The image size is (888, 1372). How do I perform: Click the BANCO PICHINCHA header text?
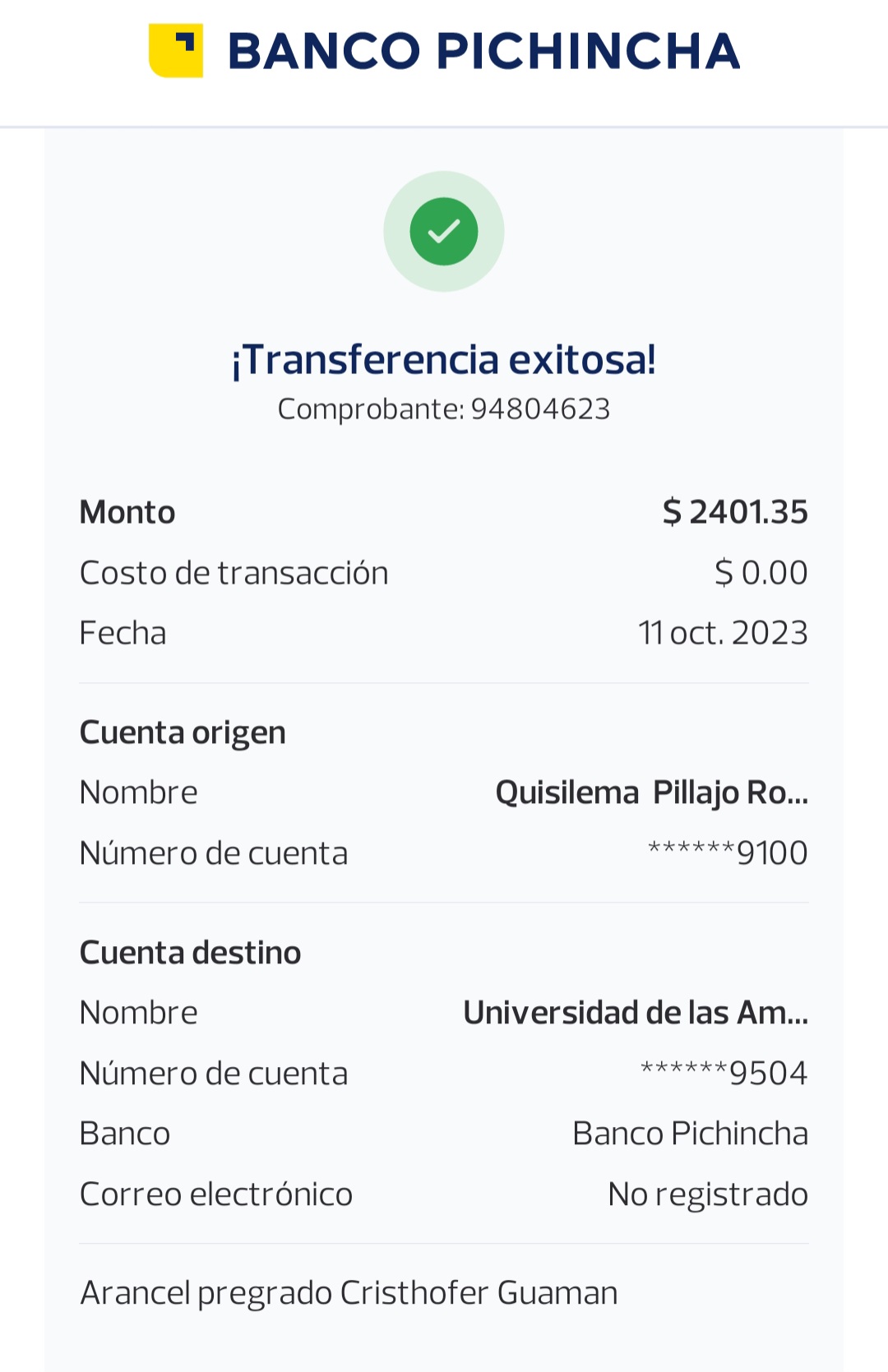coord(483,51)
